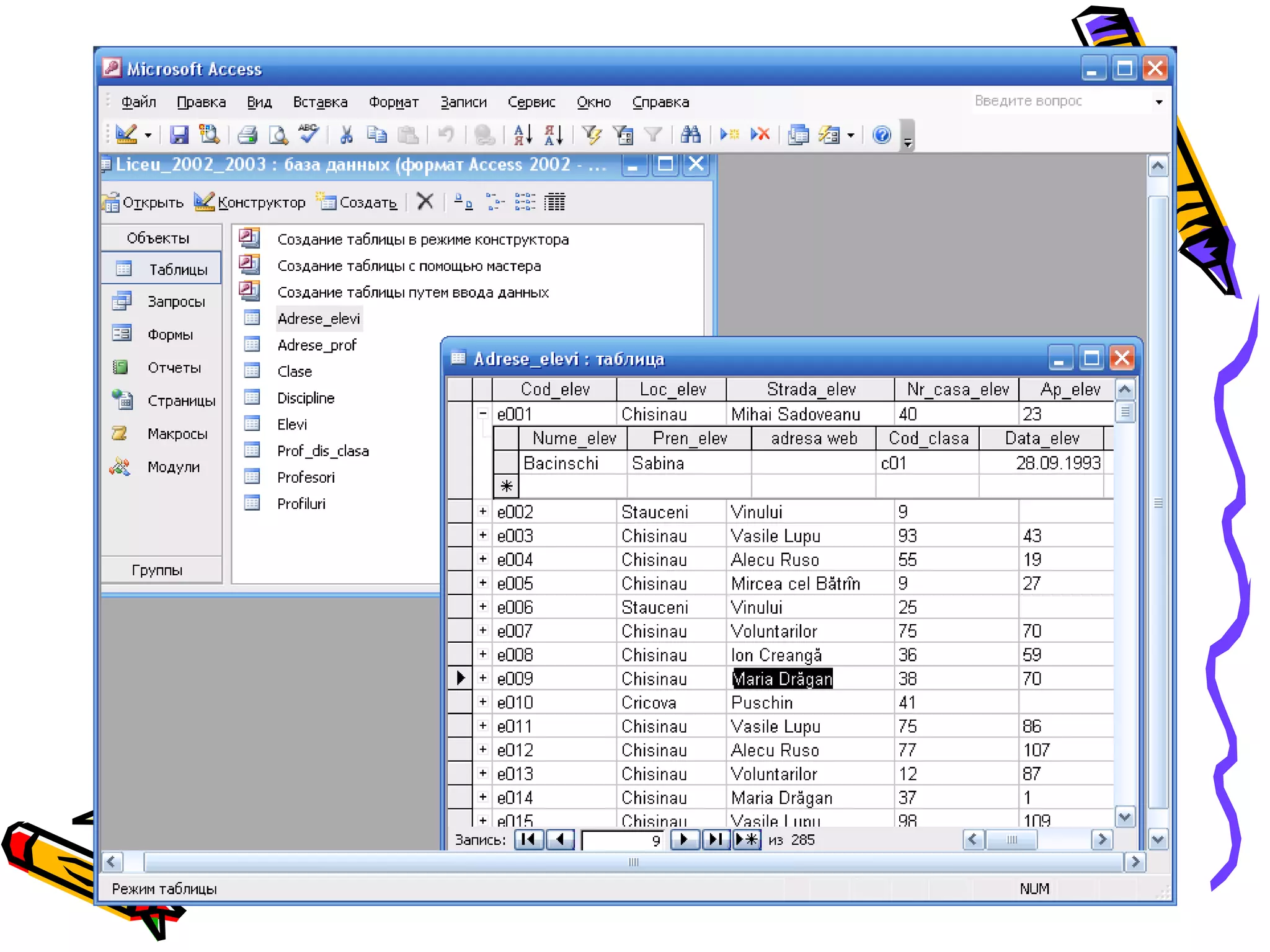Collapse subdatasheet for record e001
This screenshot has height=952, width=1270.
coord(483,413)
